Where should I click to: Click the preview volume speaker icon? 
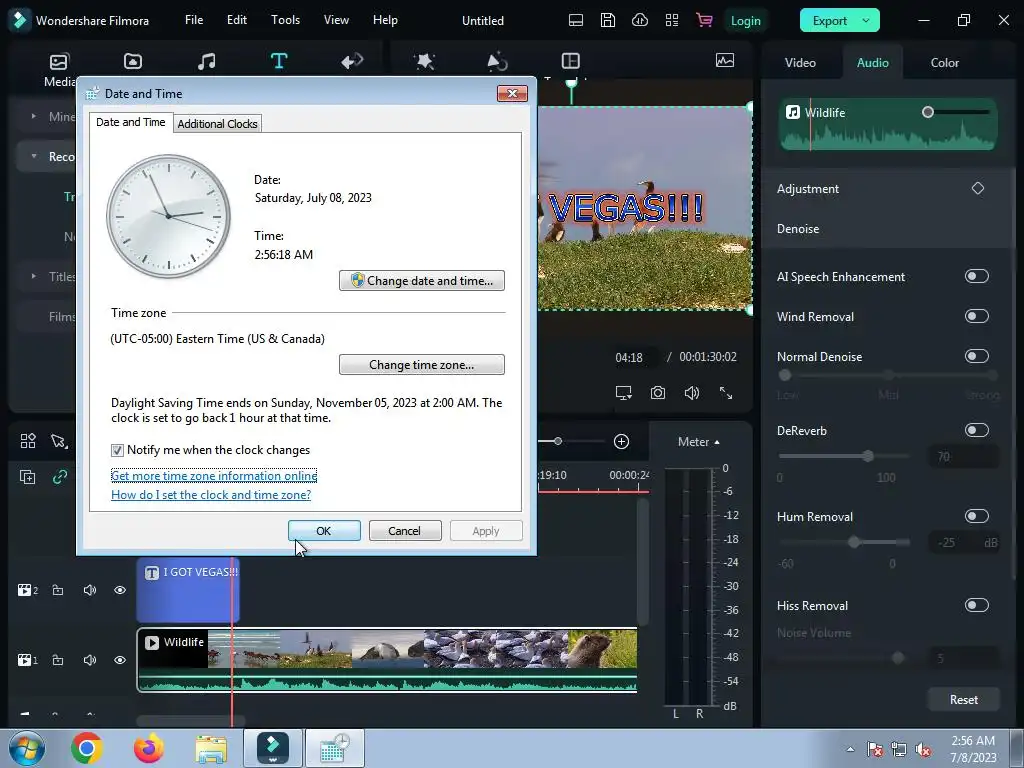692,392
